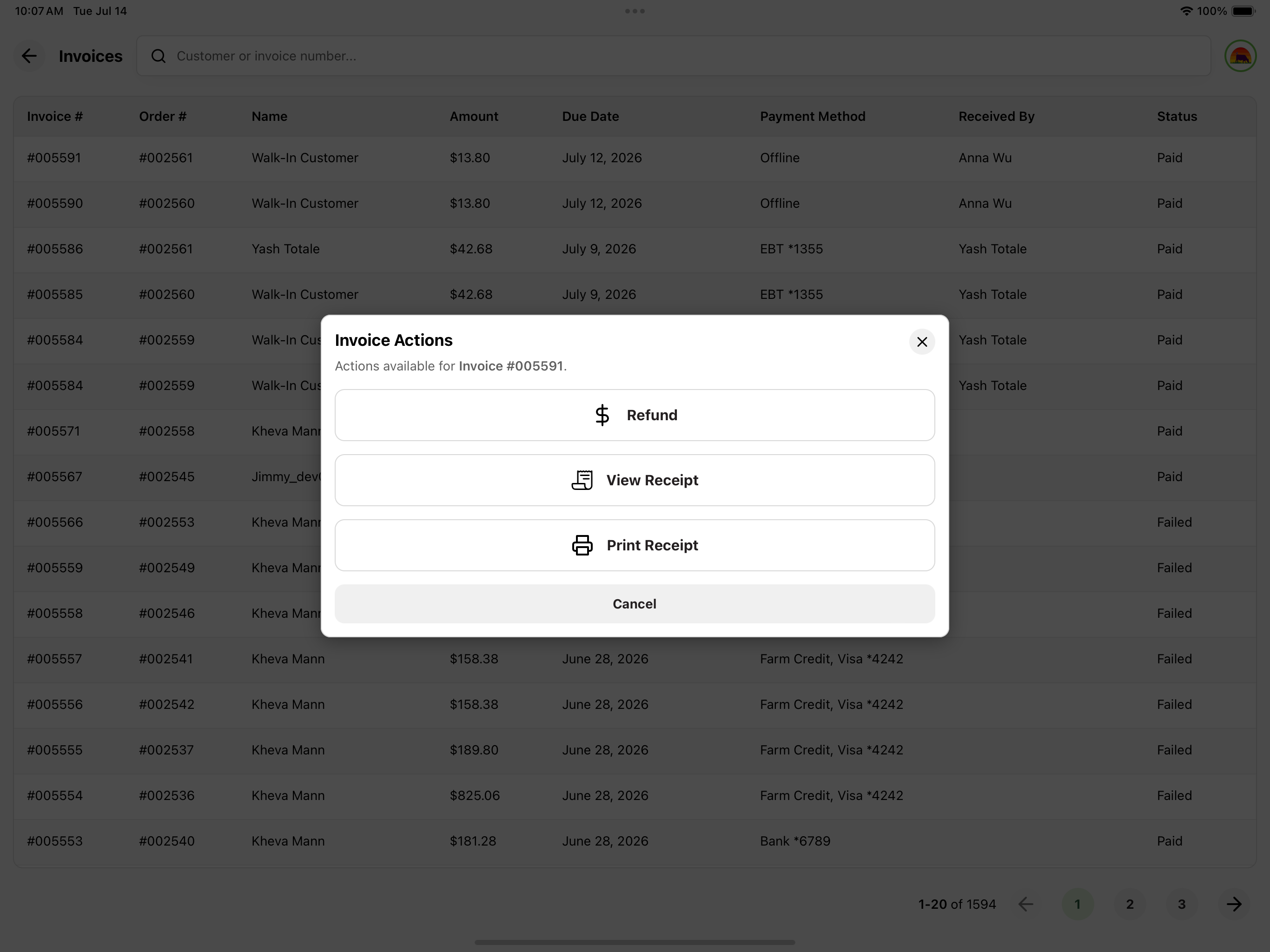
Task: Click the Bank *6789 payment method
Action: 794,840
